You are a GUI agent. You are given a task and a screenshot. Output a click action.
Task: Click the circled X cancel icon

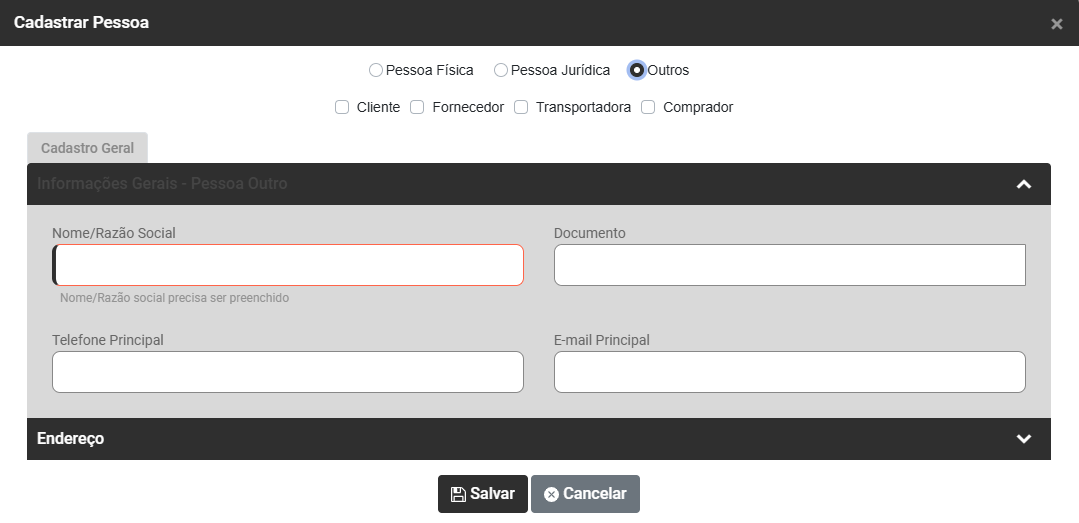point(551,494)
